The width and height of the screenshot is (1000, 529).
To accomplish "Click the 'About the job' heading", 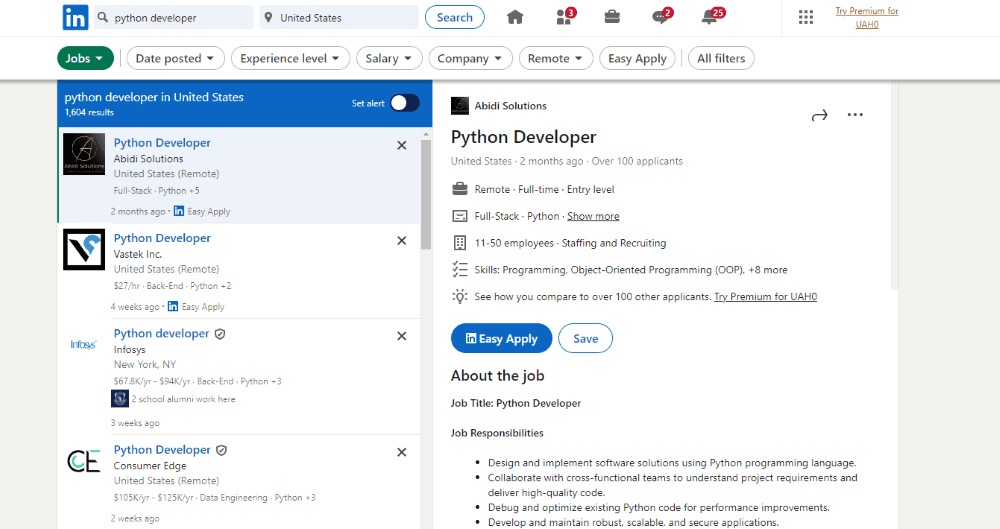I will click(x=497, y=376).
